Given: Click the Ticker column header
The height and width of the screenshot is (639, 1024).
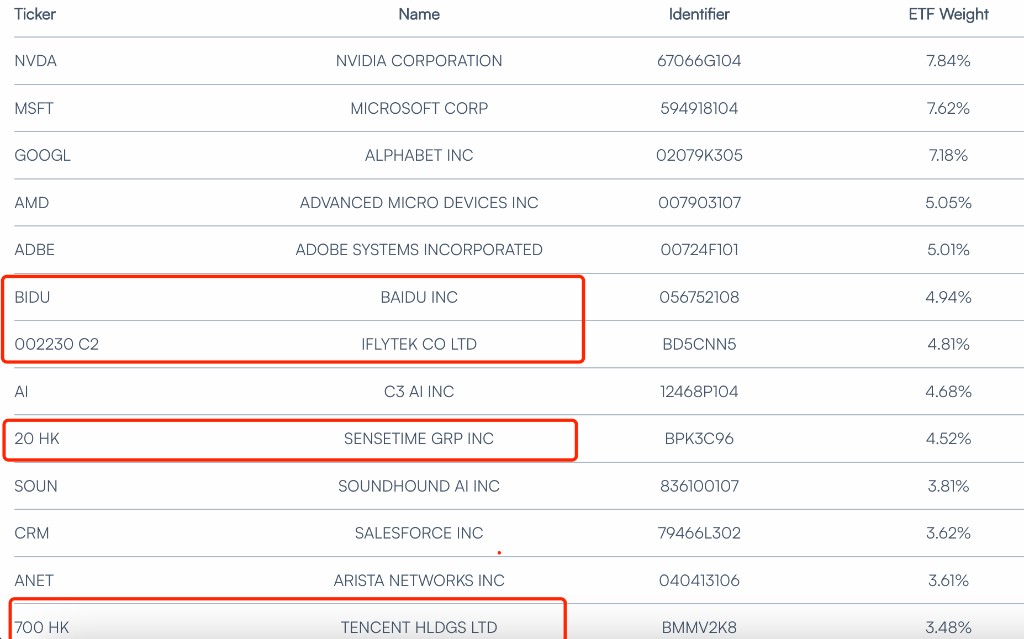Looking at the screenshot, I should click(34, 15).
